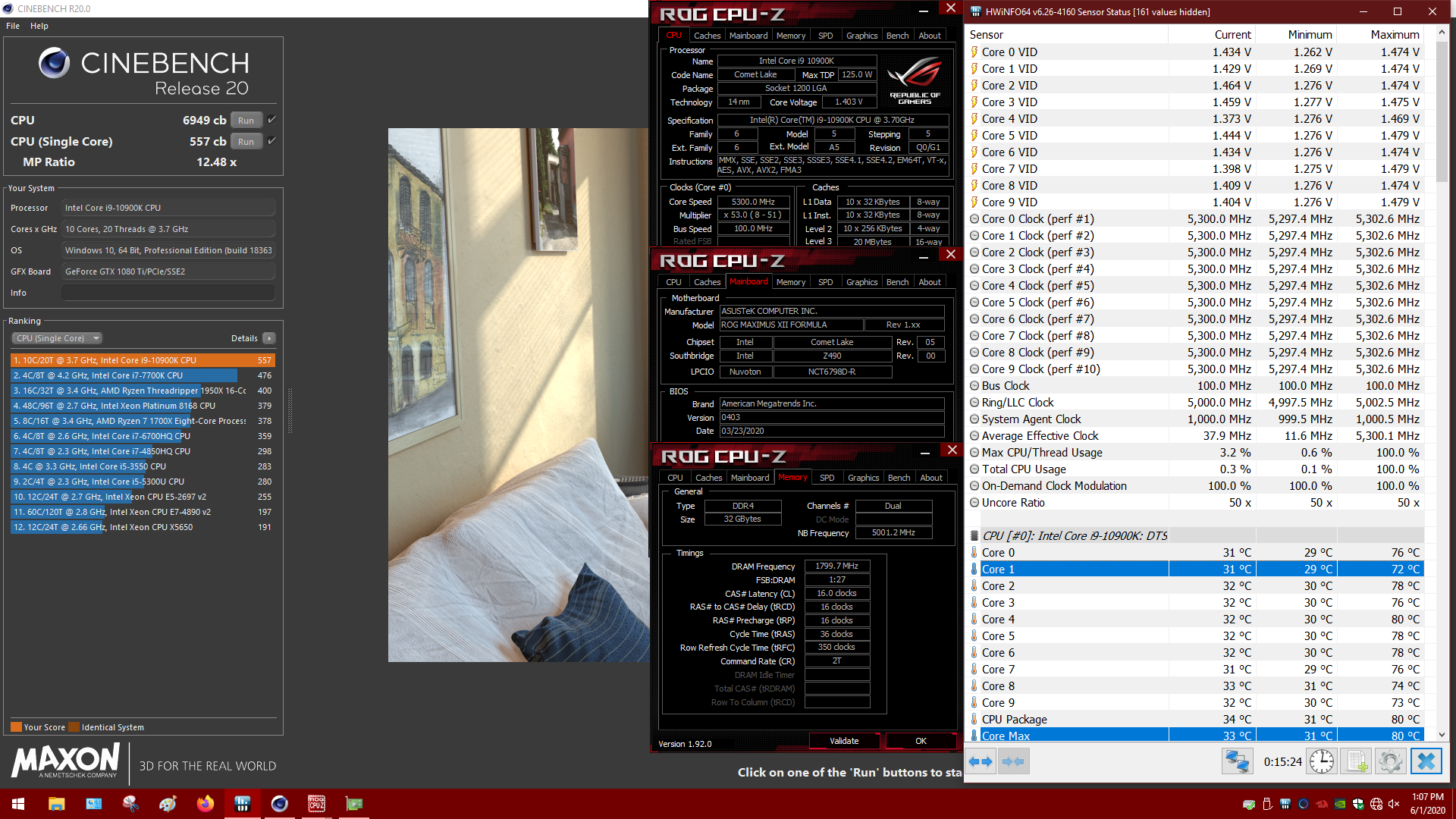Run the CPU Single Core benchmark
1456x819 pixels.
pyautogui.click(x=246, y=142)
